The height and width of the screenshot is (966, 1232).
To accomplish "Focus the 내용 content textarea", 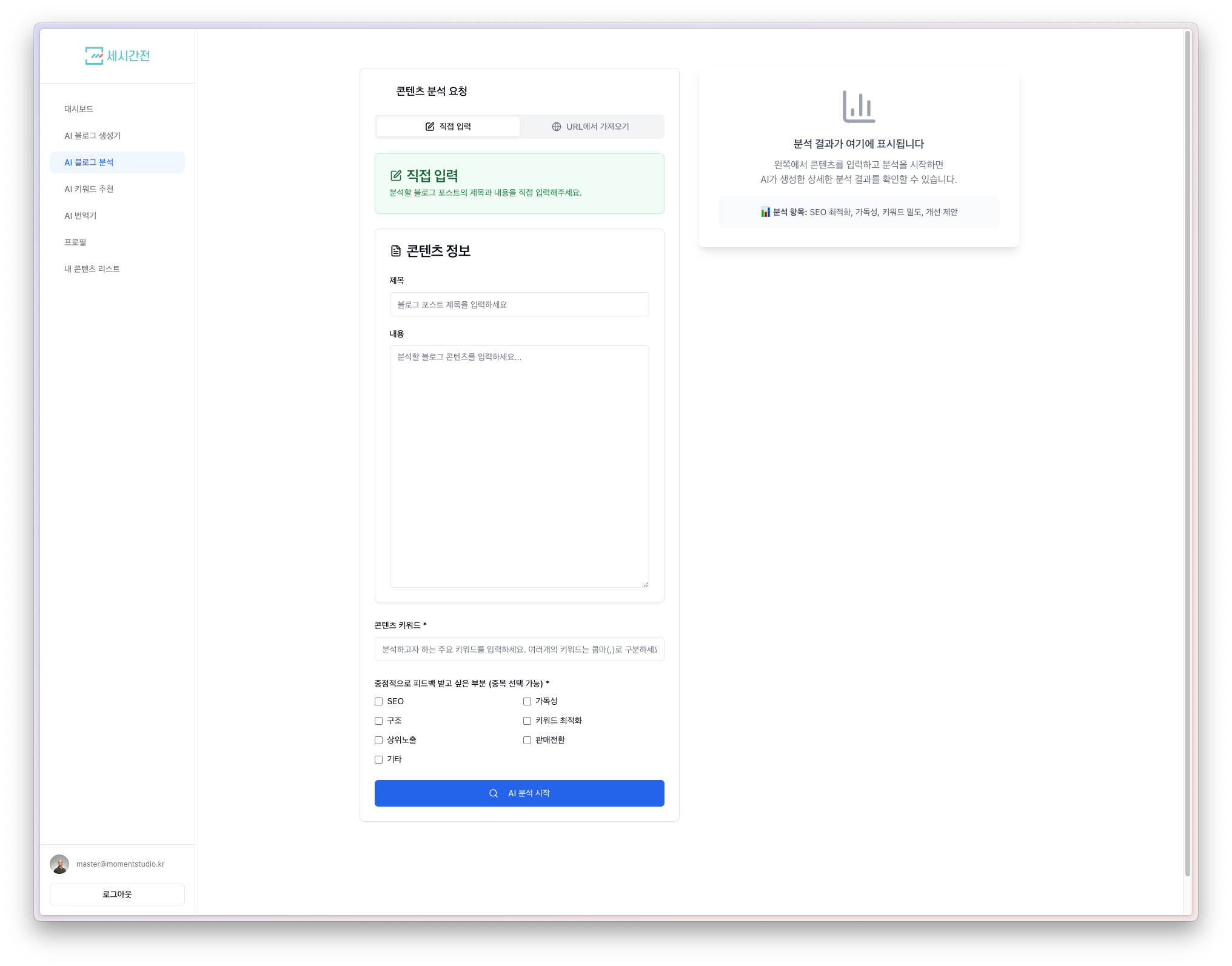I will (x=519, y=467).
